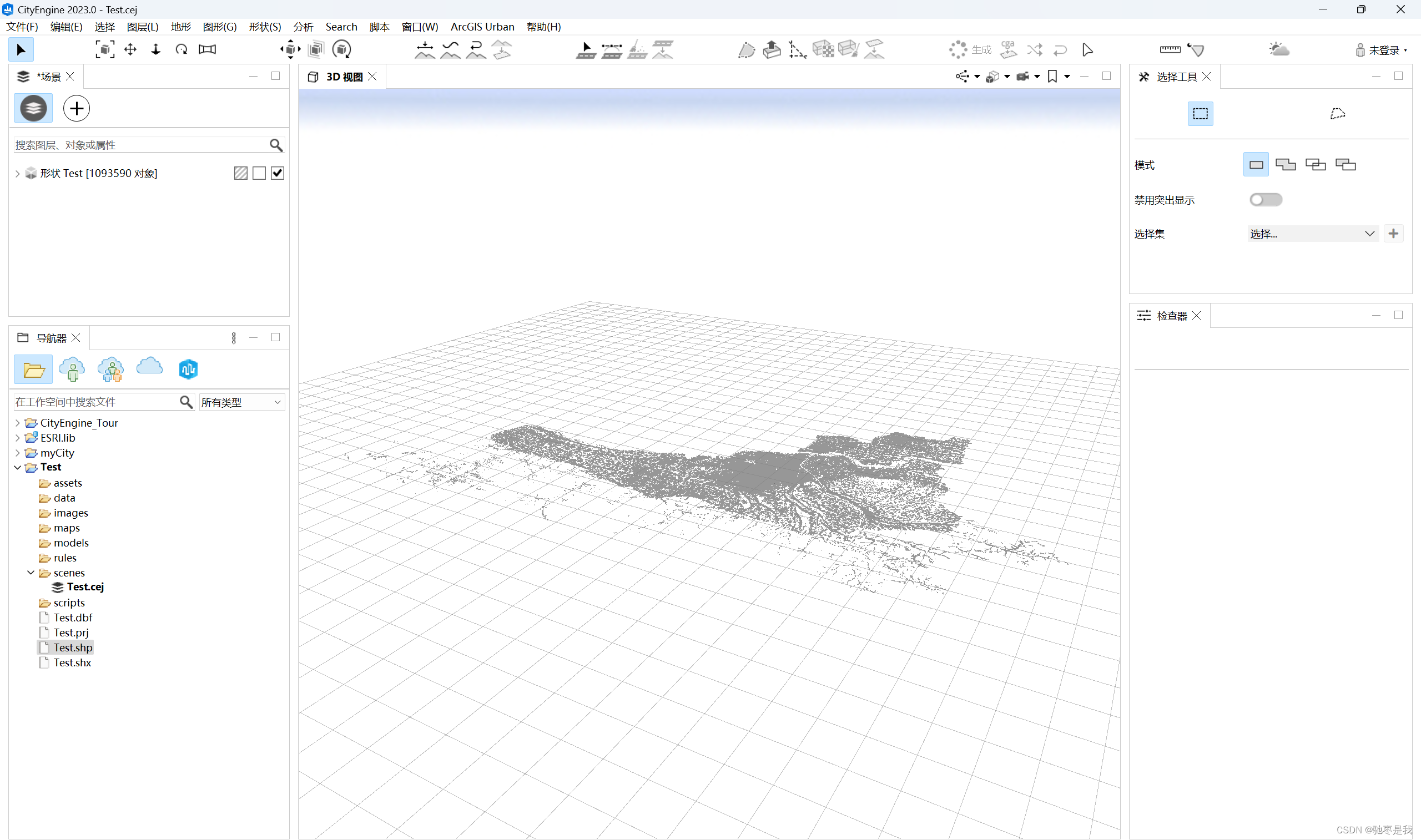The height and width of the screenshot is (840, 1421).
Task: Click the 未登录 sign-in button
Action: coord(1383,50)
